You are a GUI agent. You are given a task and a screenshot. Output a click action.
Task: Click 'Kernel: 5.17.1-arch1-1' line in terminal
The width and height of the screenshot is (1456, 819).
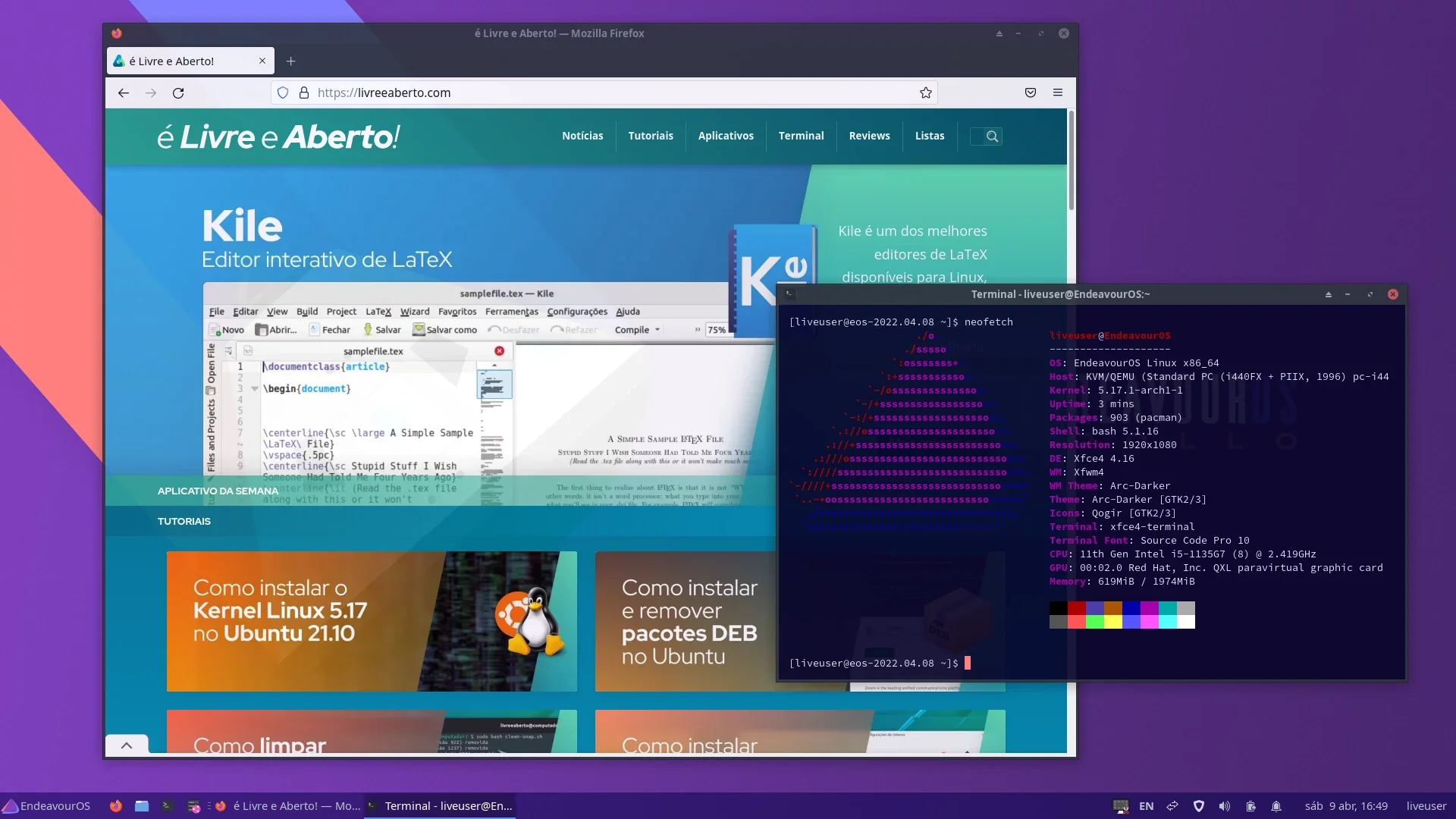(x=1116, y=390)
